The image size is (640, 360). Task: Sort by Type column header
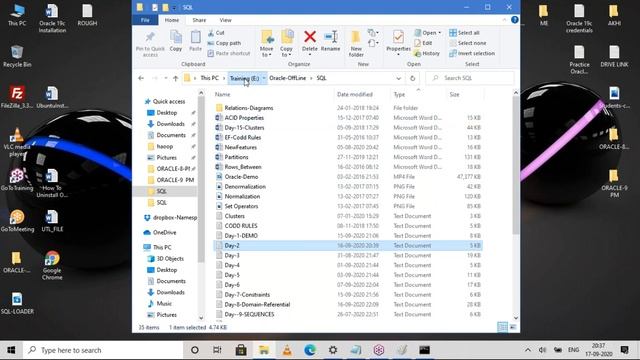(x=418, y=94)
